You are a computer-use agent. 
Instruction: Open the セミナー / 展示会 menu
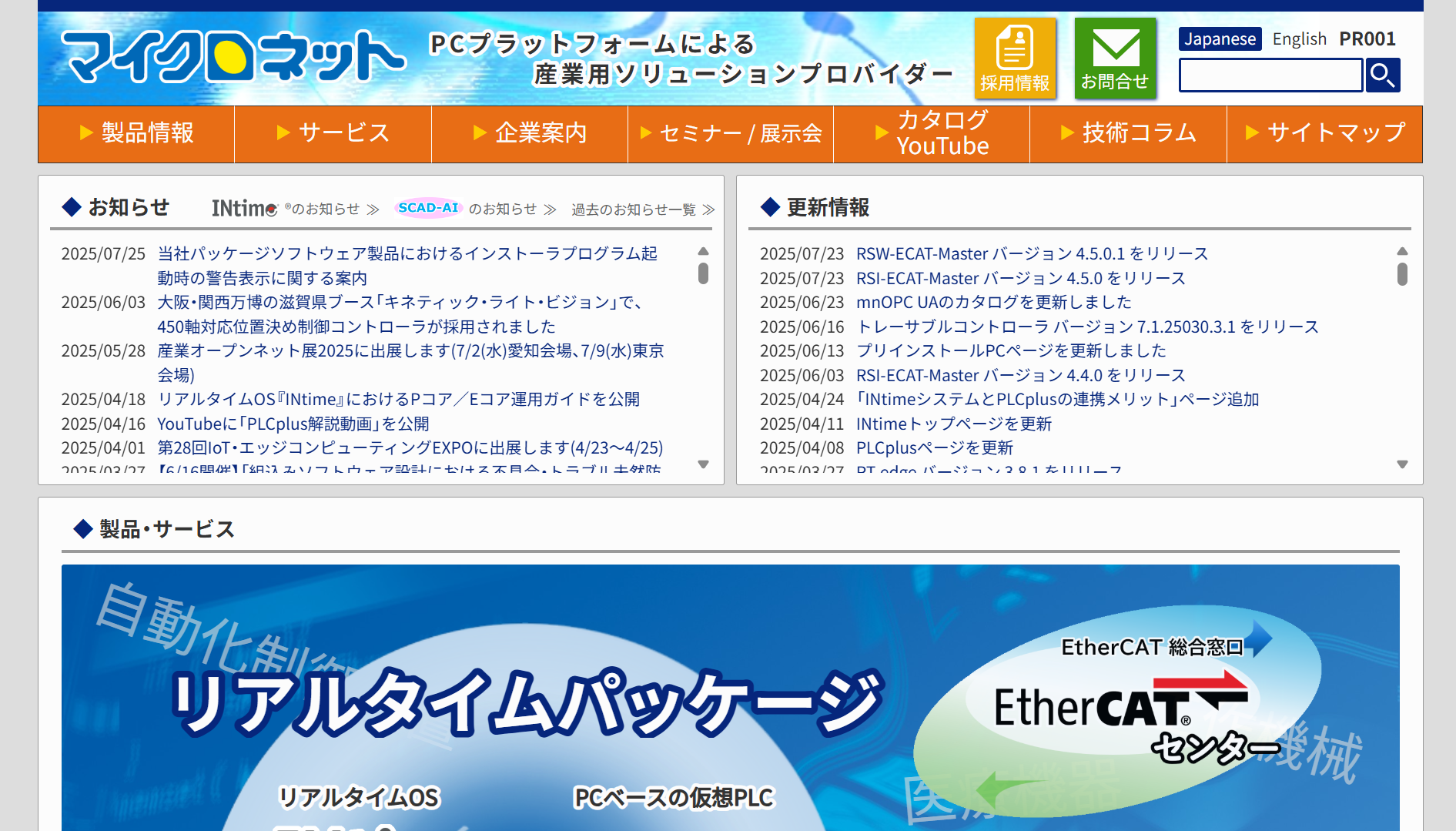click(x=731, y=133)
